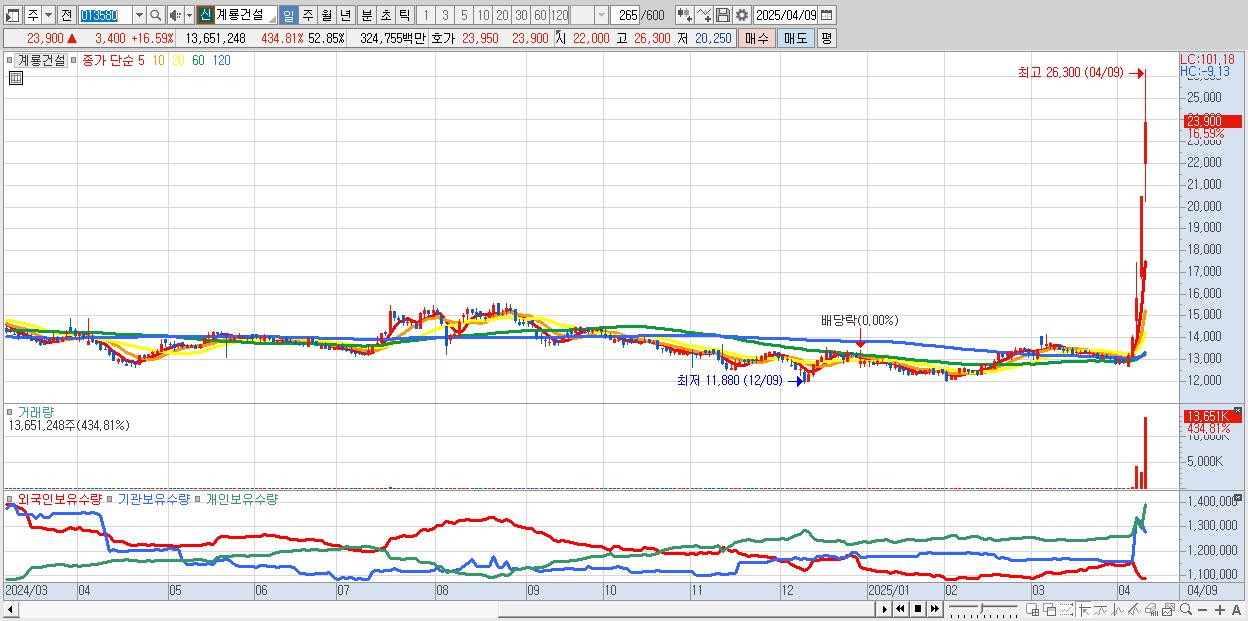This screenshot has height=621, width=1248.
Task: Toggle the small square before 계룡건설 legend
Action: (11, 60)
